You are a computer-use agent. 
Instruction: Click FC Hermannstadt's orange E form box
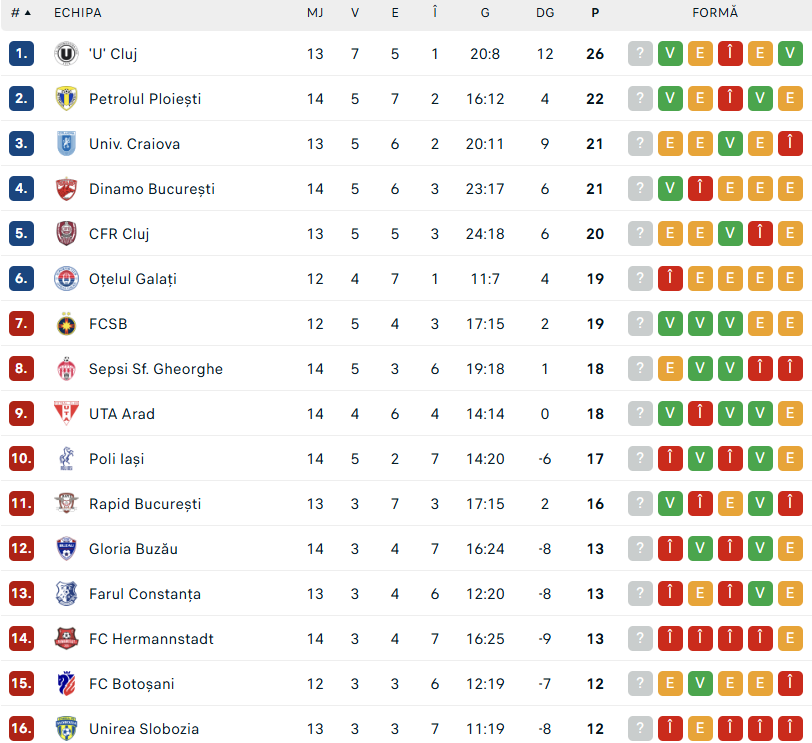[x=790, y=639]
